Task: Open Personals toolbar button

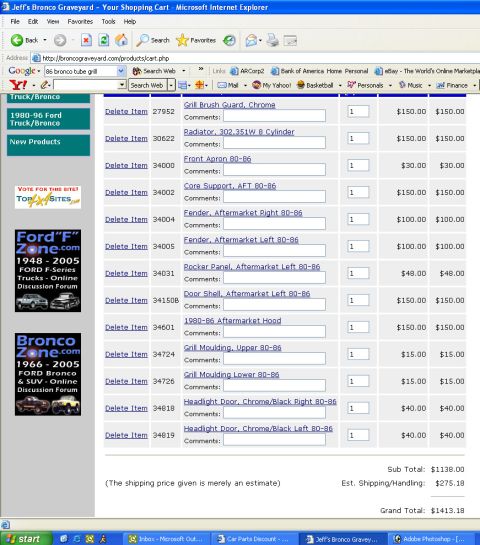Action: pos(365,85)
